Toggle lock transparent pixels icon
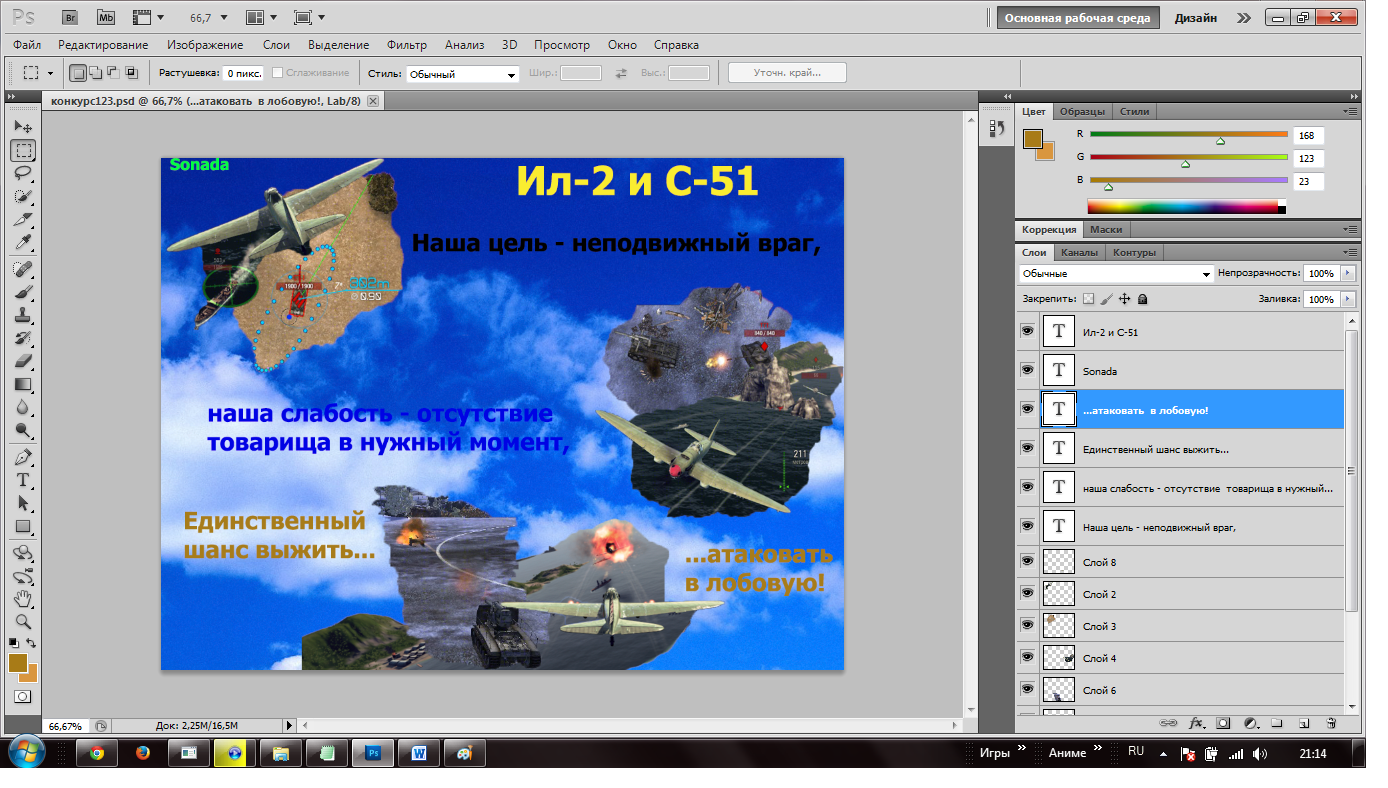Viewport: 1388px width, 788px height. tap(1089, 299)
